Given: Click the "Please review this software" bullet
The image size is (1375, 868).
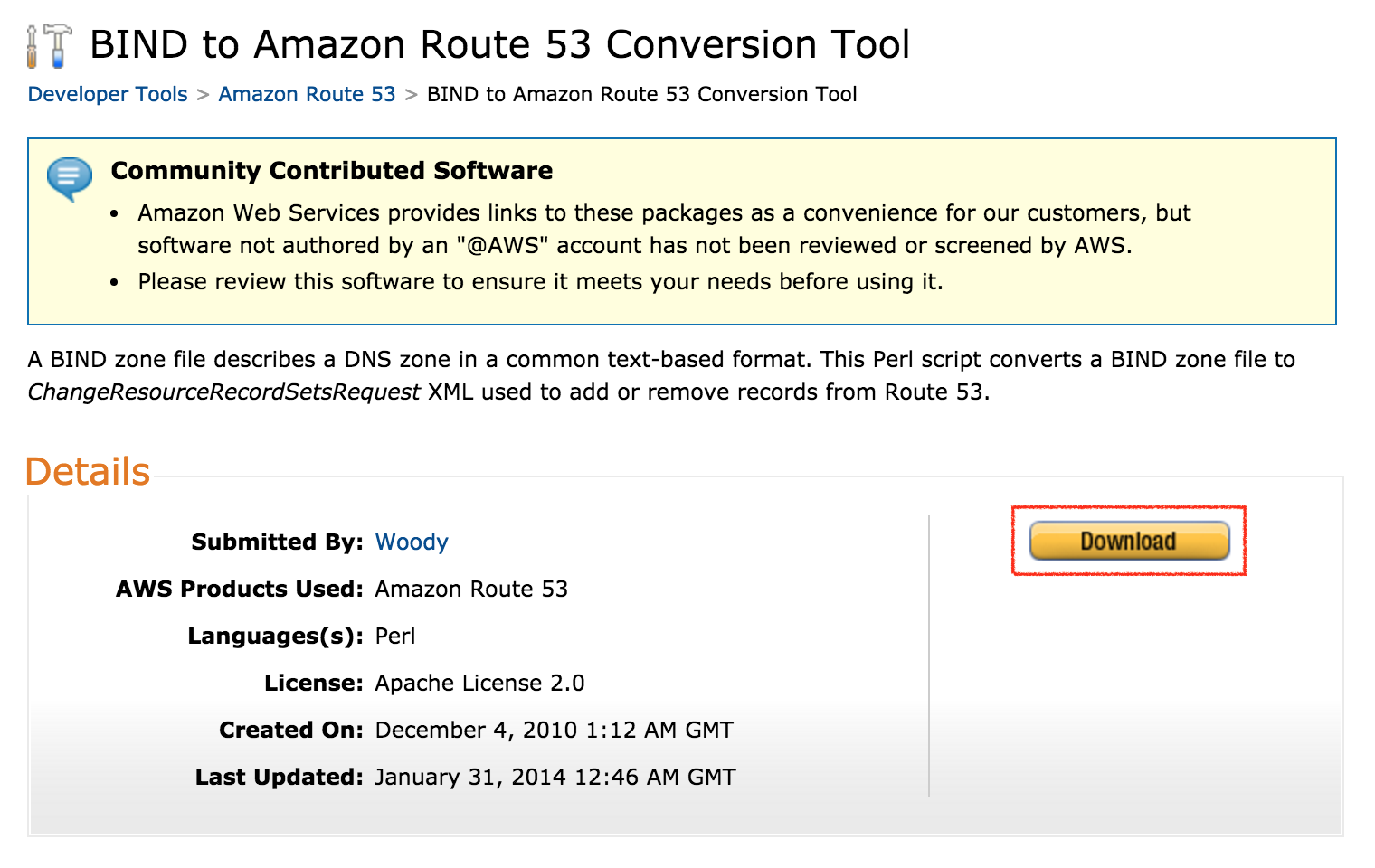Looking at the screenshot, I should coord(540,282).
